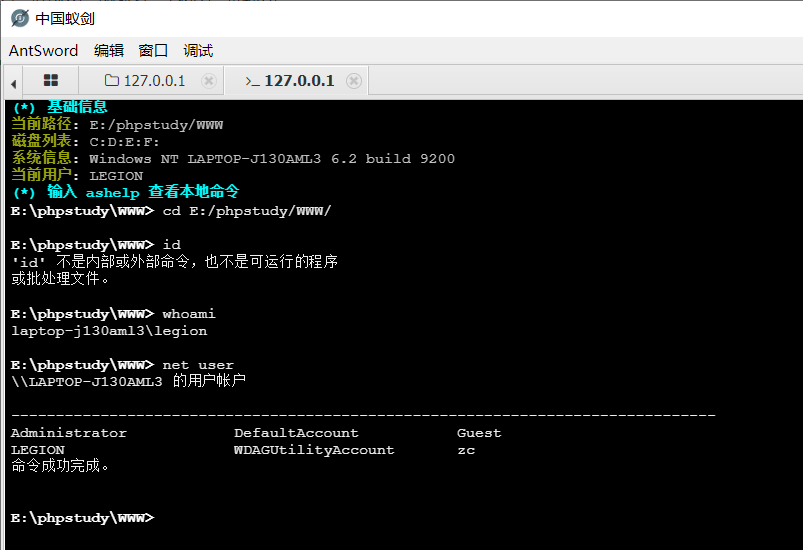Click the cd E:/phpstudy/WWW/ command line
The width and height of the screenshot is (803, 550).
[171, 211]
